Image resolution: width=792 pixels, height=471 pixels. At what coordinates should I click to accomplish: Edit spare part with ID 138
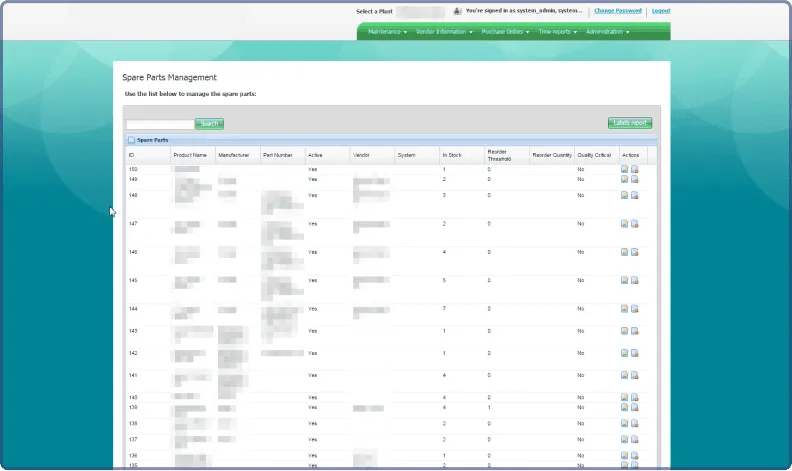pos(624,423)
